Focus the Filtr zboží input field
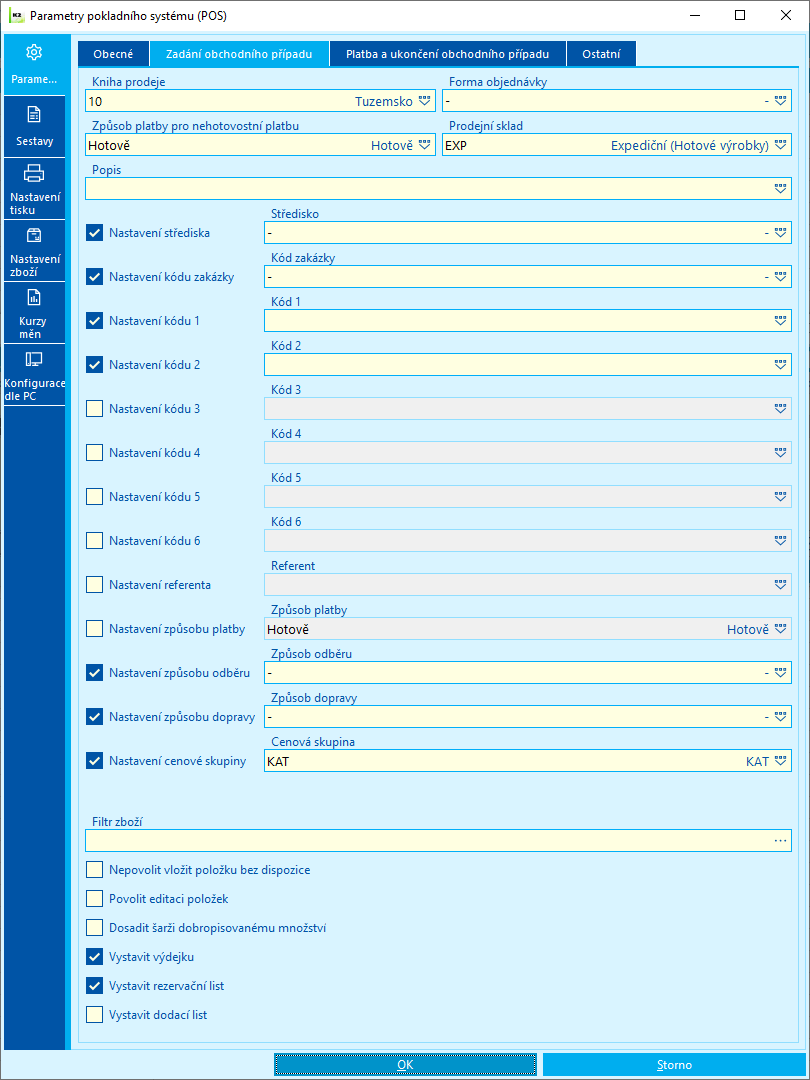810x1080 pixels. point(438,841)
